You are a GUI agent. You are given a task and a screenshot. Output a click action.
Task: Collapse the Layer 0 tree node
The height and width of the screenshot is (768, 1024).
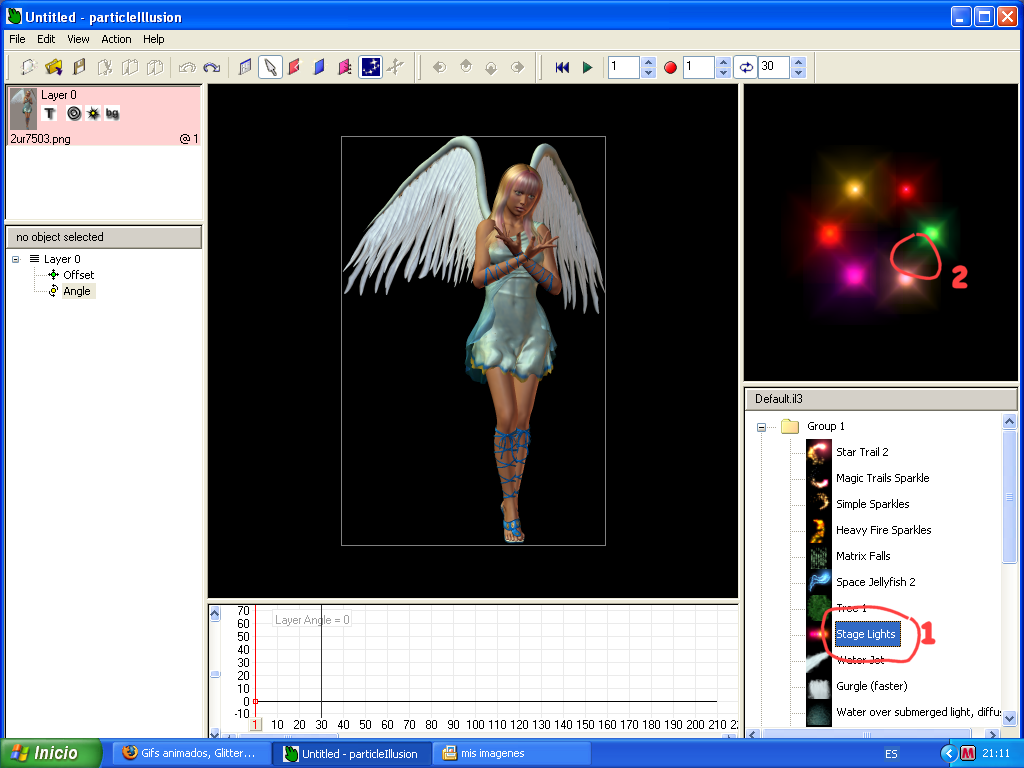(x=16, y=259)
